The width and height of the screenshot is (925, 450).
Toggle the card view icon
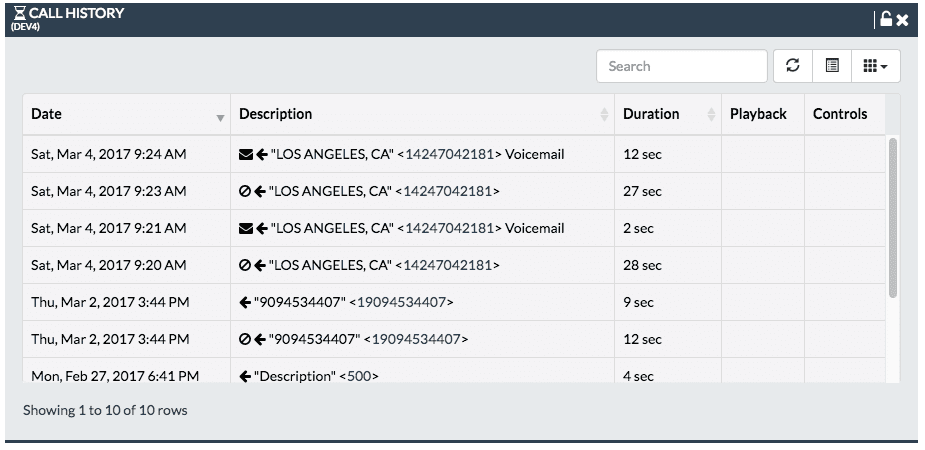click(x=832, y=65)
